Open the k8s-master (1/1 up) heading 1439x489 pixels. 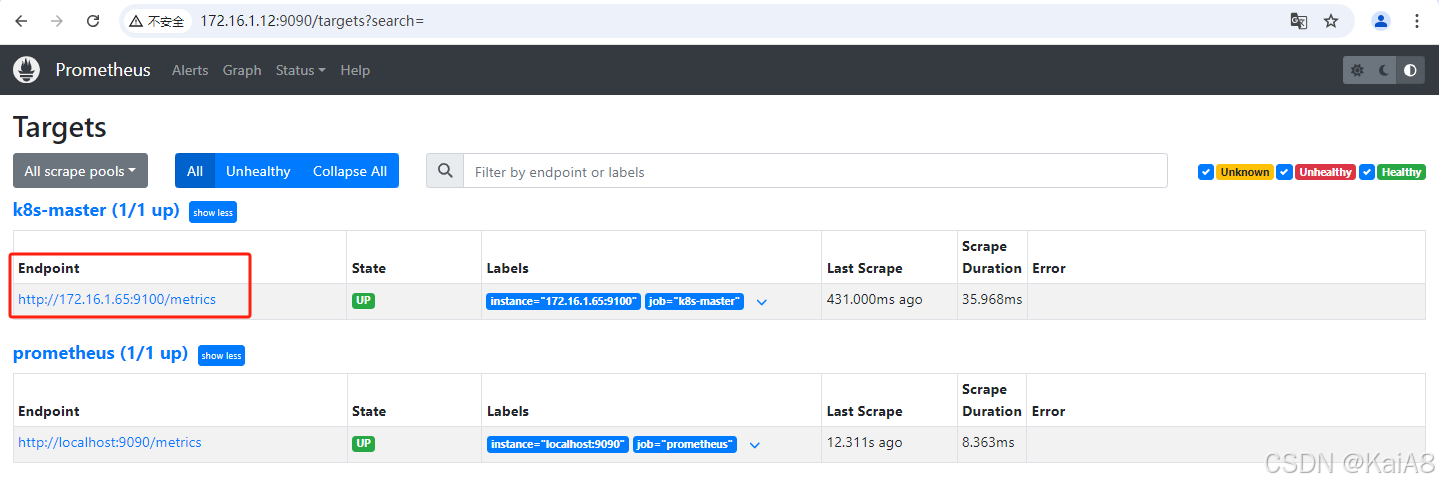tap(96, 210)
